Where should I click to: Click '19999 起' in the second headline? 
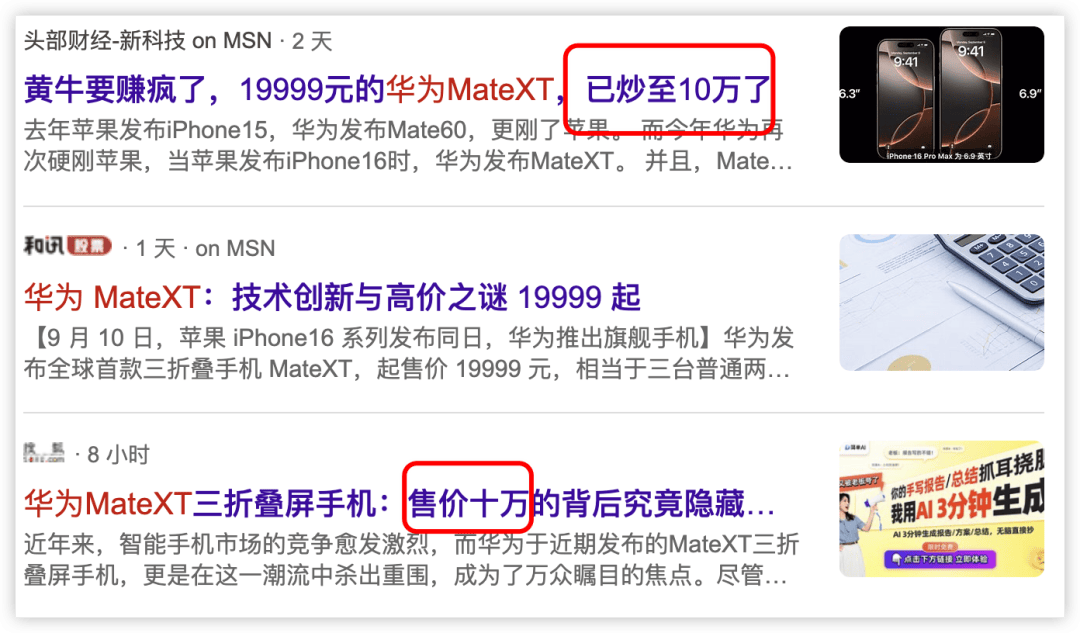579,298
